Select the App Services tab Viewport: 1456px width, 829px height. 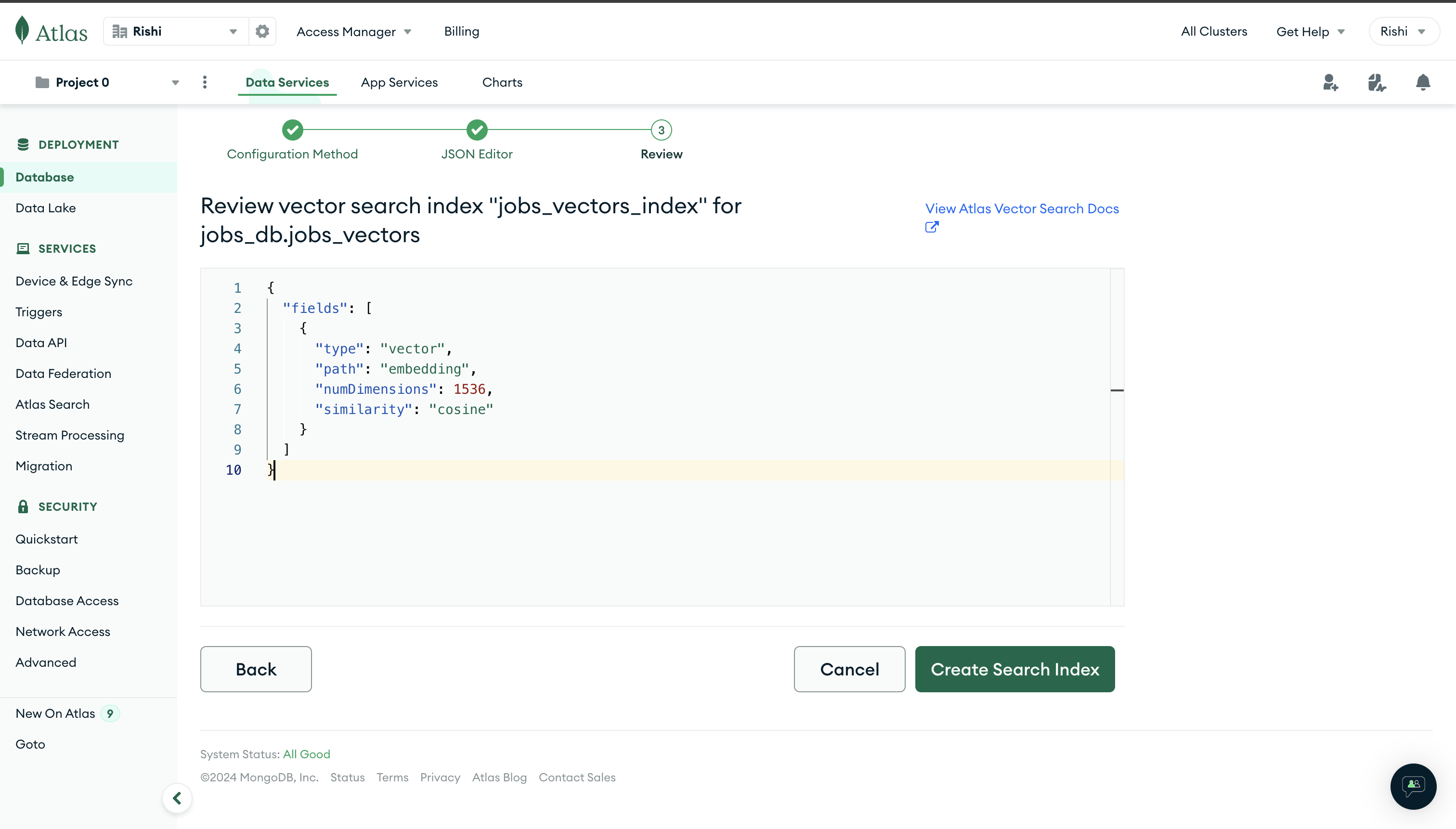(x=399, y=82)
